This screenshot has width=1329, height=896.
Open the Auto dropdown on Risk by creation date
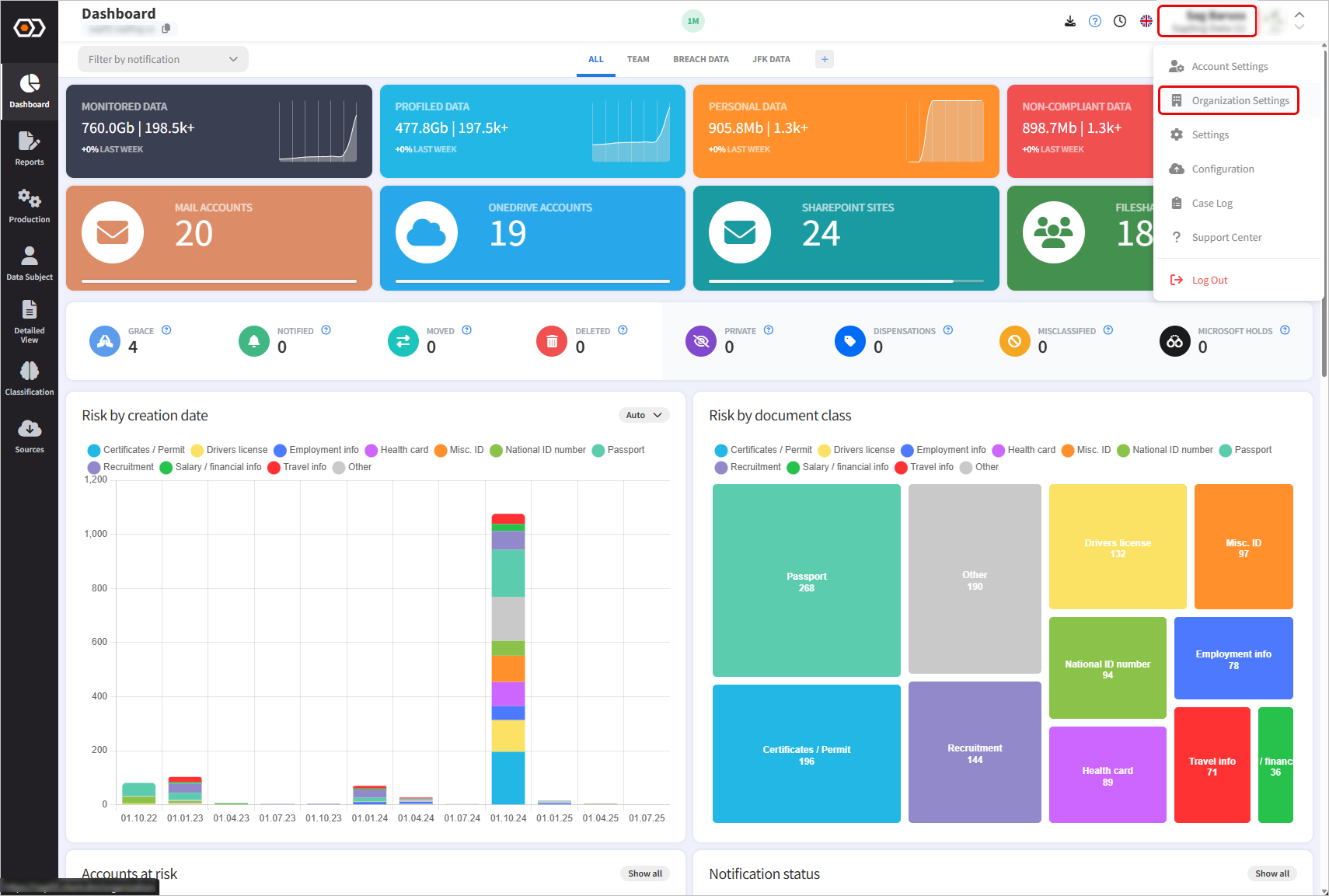(x=643, y=415)
